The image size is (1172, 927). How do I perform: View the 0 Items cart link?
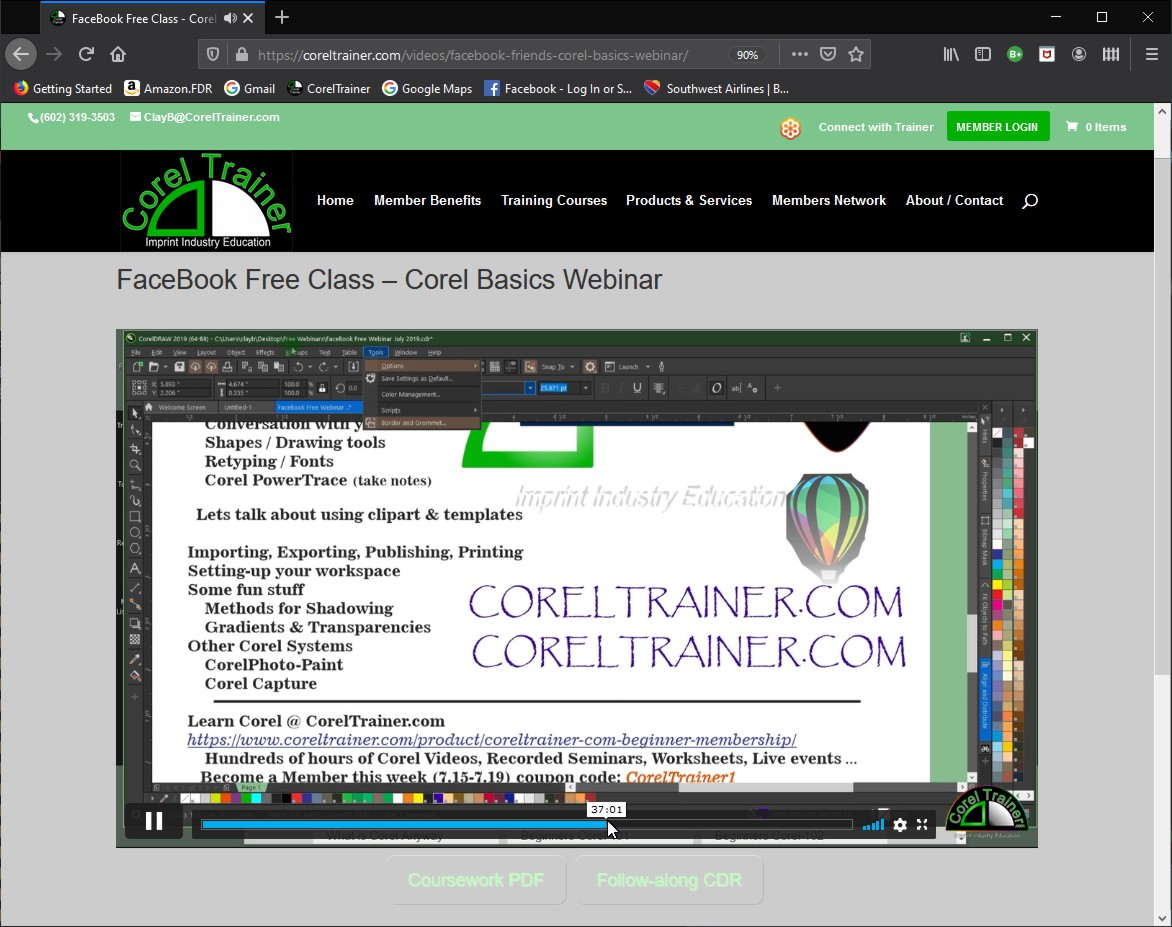(1105, 127)
